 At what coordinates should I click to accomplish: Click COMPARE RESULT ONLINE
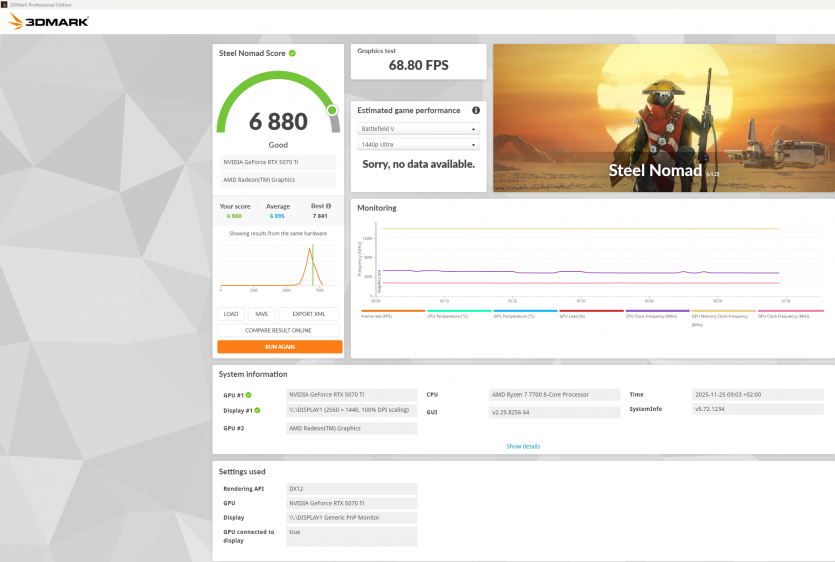point(278,330)
